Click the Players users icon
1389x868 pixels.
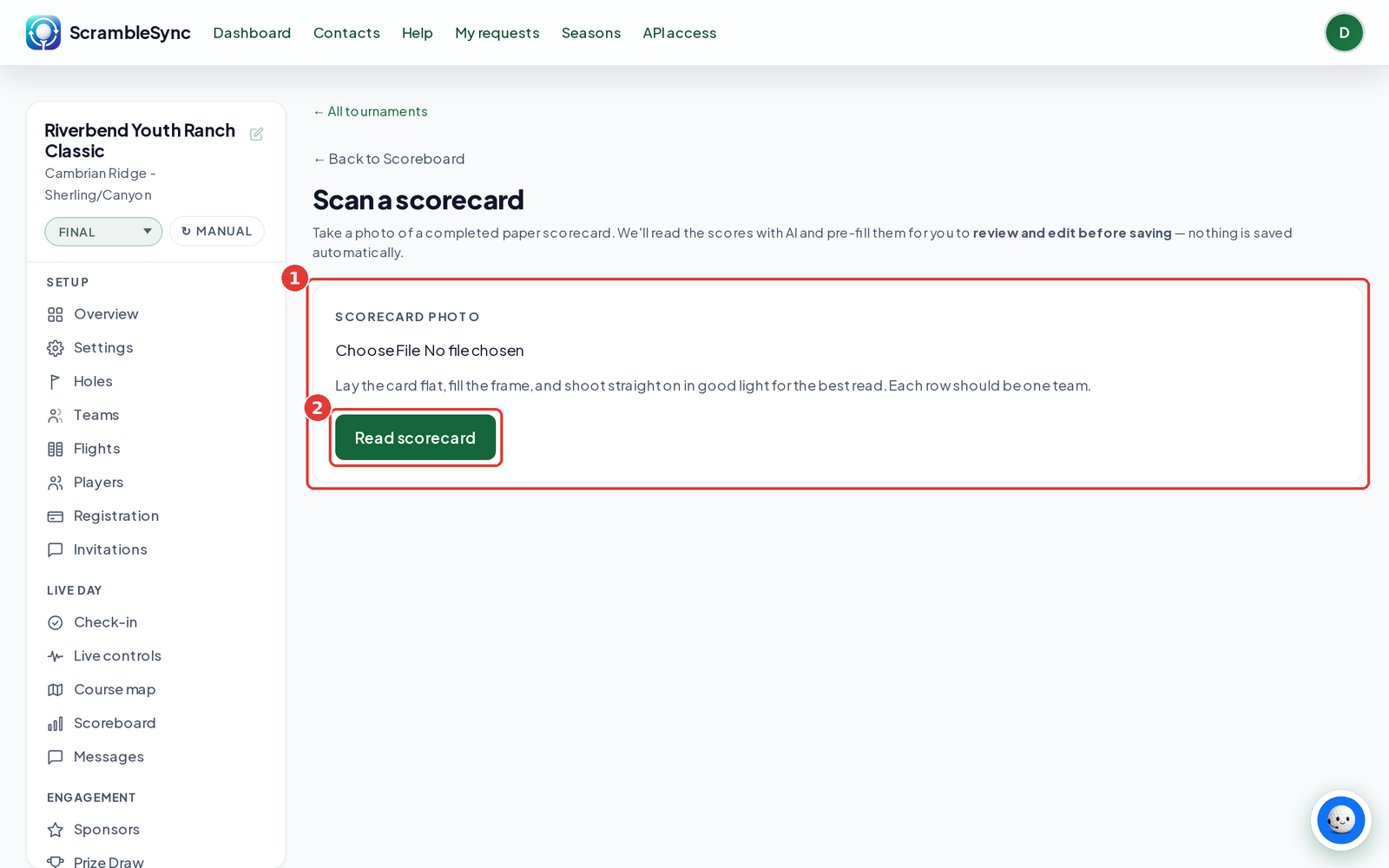[x=56, y=483]
